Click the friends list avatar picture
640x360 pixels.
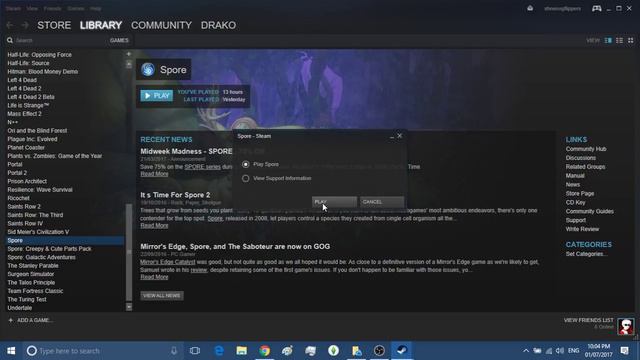(x=626, y=327)
